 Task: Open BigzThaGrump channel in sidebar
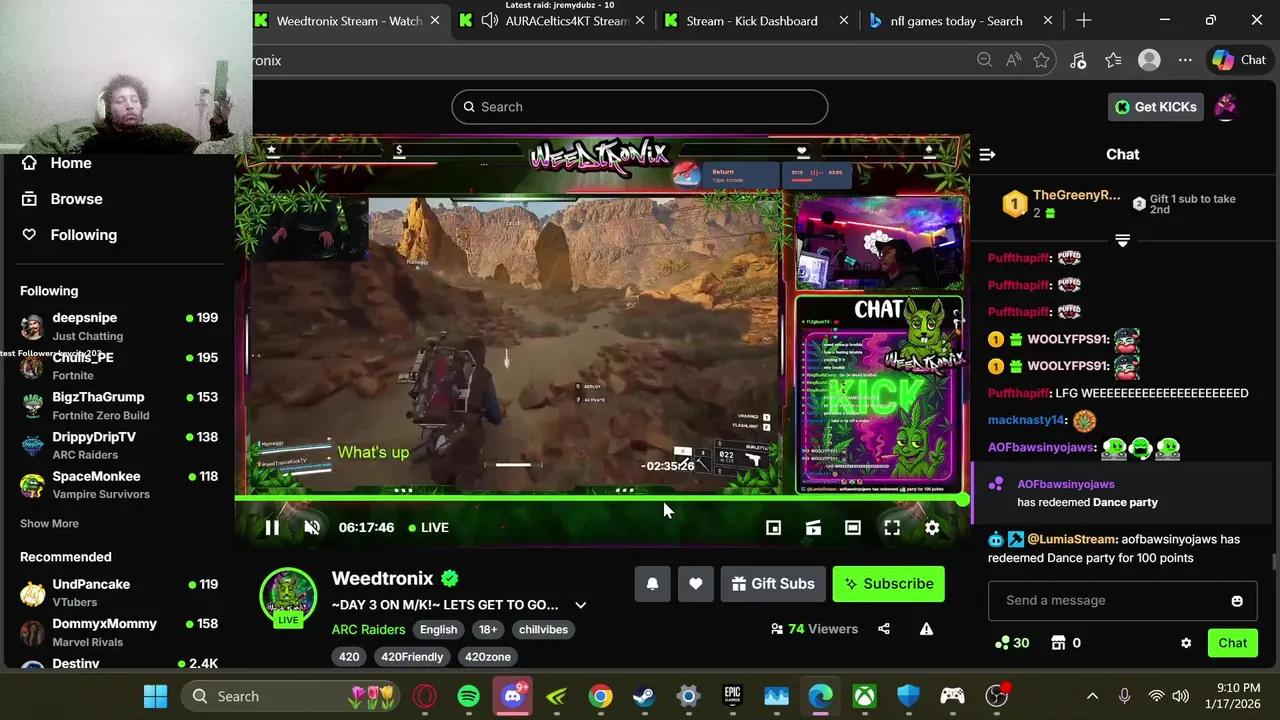[x=118, y=405]
